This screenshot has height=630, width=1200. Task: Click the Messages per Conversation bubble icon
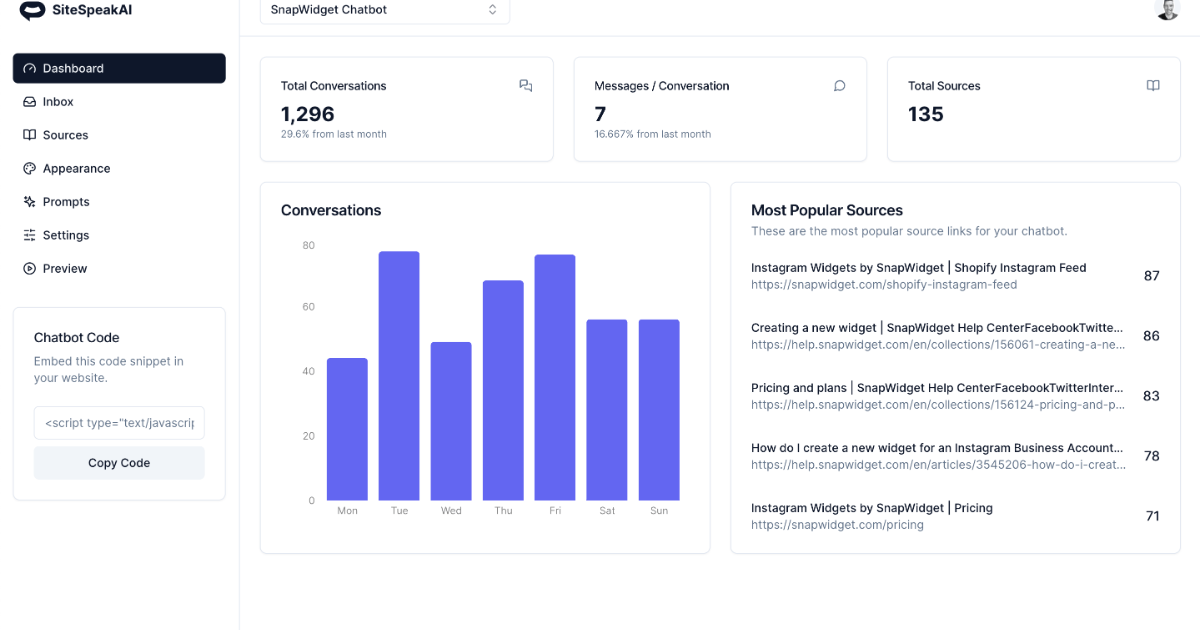839,86
